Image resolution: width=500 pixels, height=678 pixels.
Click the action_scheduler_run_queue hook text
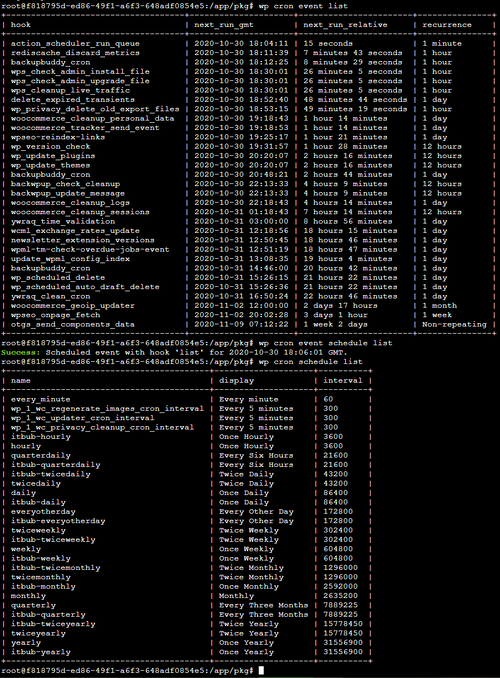coord(75,44)
